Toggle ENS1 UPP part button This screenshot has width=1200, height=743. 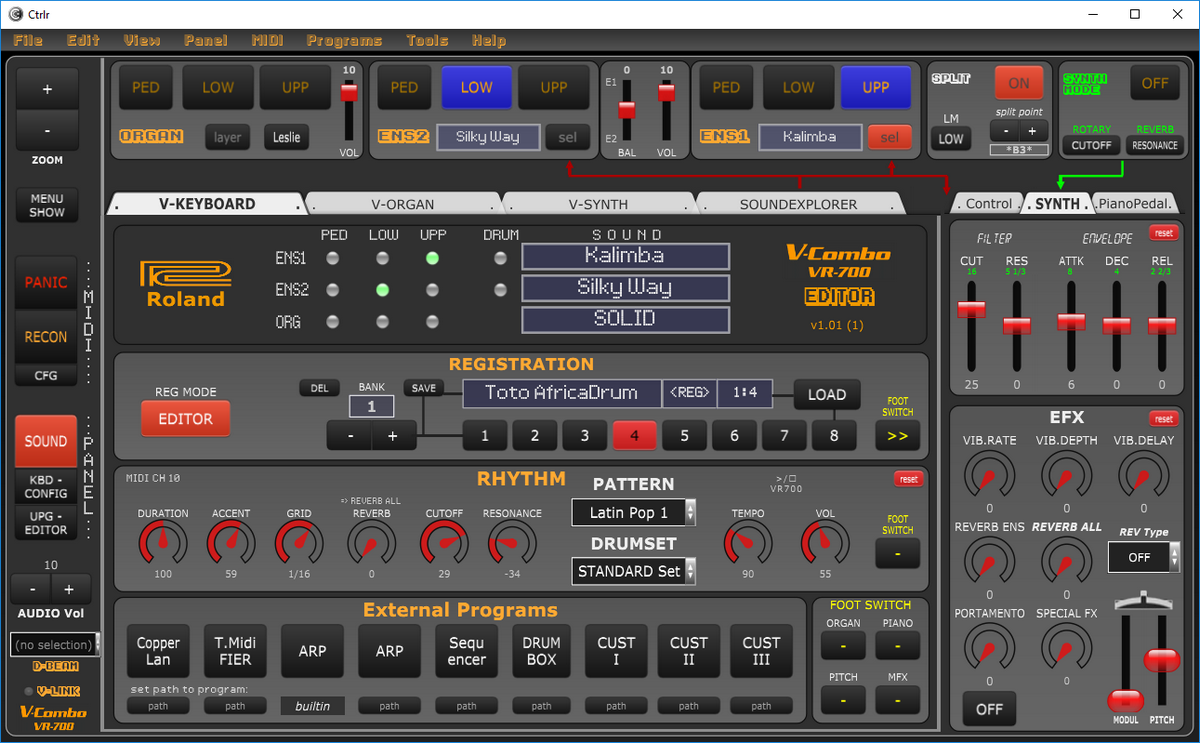(x=876, y=87)
